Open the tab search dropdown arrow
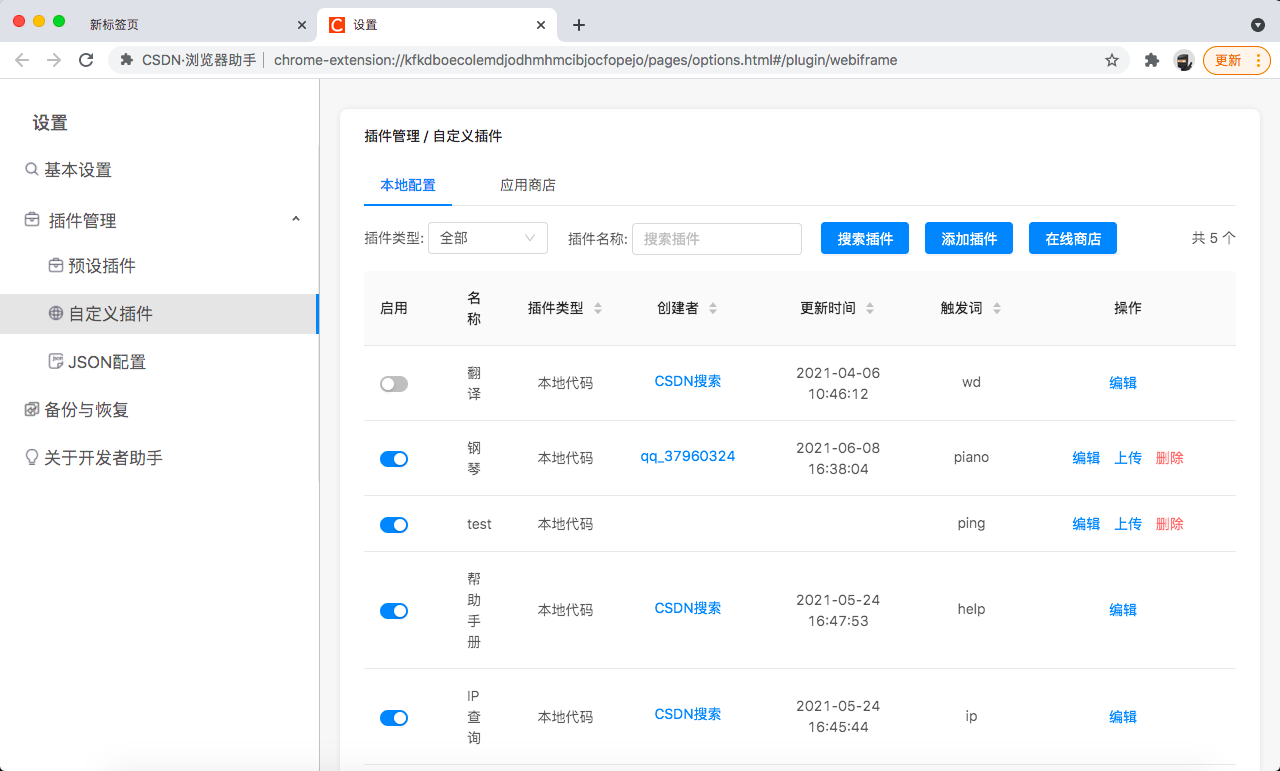The height and width of the screenshot is (771, 1280). 1258,25
